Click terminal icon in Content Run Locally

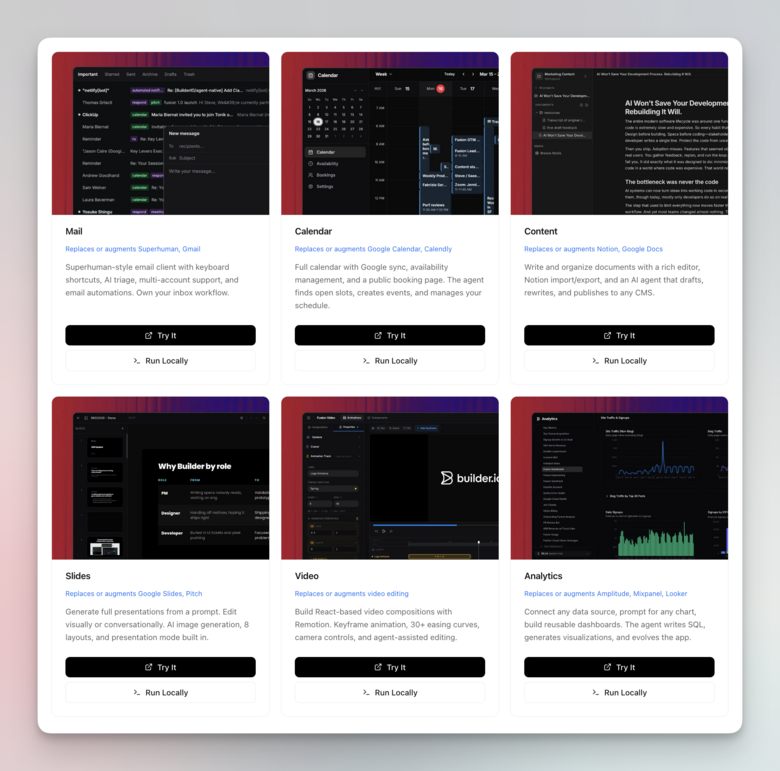595,361
